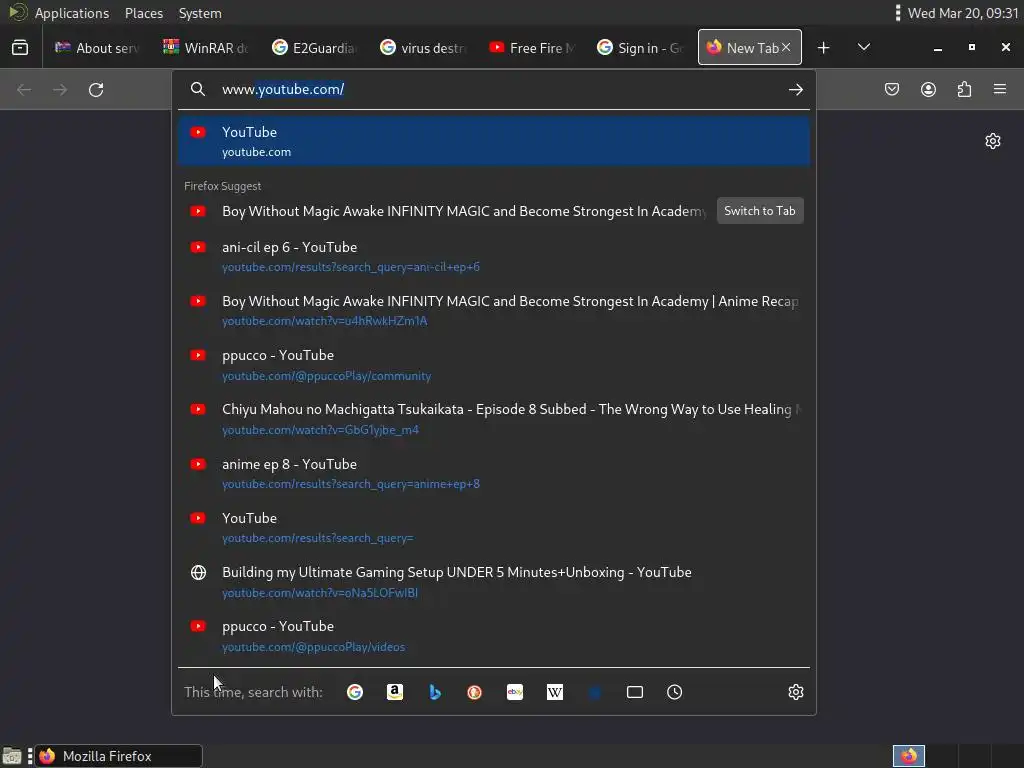Open the top panel three-dots handle

click(x=898, y=12)
